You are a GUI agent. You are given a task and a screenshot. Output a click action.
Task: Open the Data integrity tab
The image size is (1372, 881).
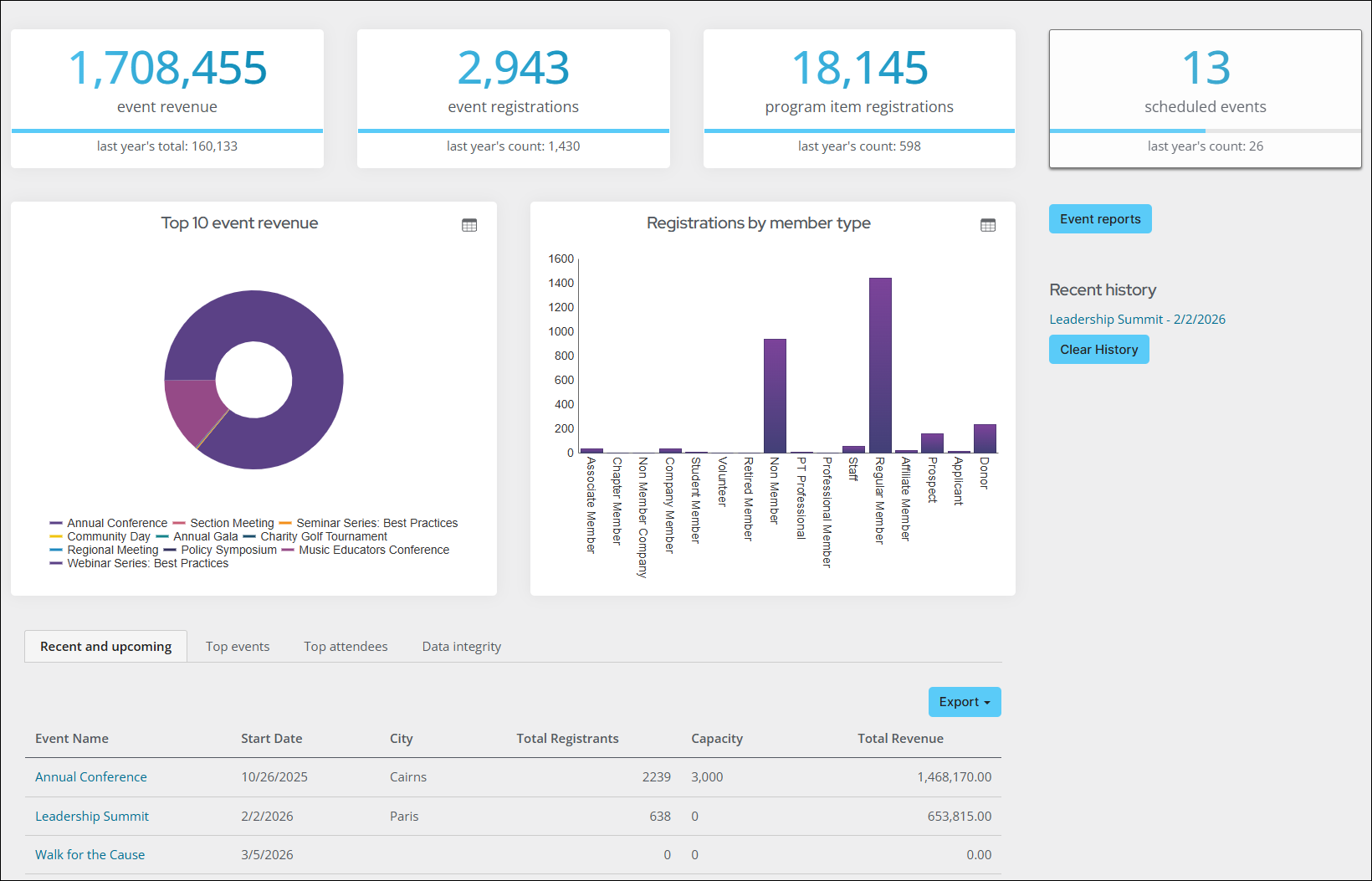461,647
